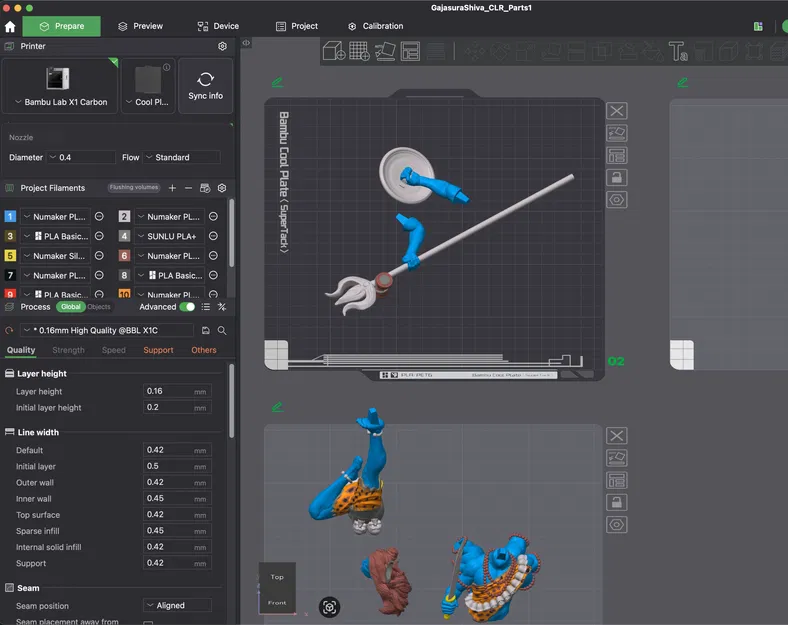Open plate 02 settings hexagon icon
This screenshot has height=625, width=788.
pyautogui.click(x=617, y=200)
